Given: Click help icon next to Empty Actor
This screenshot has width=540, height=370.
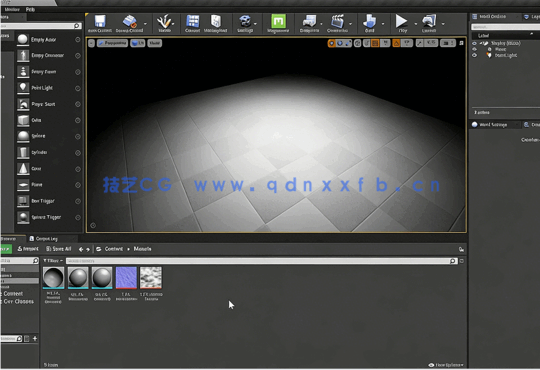Looking at the screenshot, I should tap(78, 40).
